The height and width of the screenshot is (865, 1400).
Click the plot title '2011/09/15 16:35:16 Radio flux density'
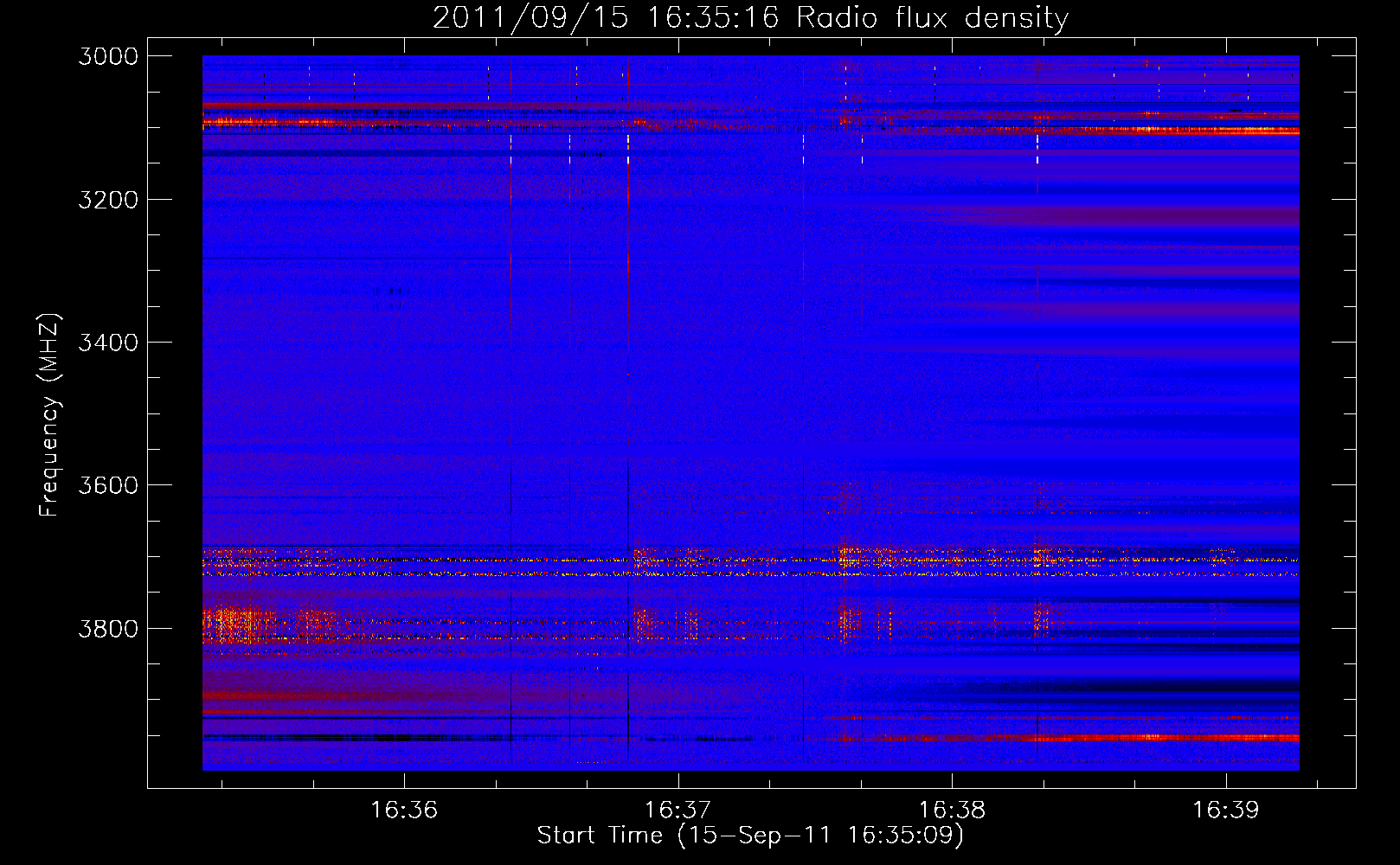[x=750, y=18]
